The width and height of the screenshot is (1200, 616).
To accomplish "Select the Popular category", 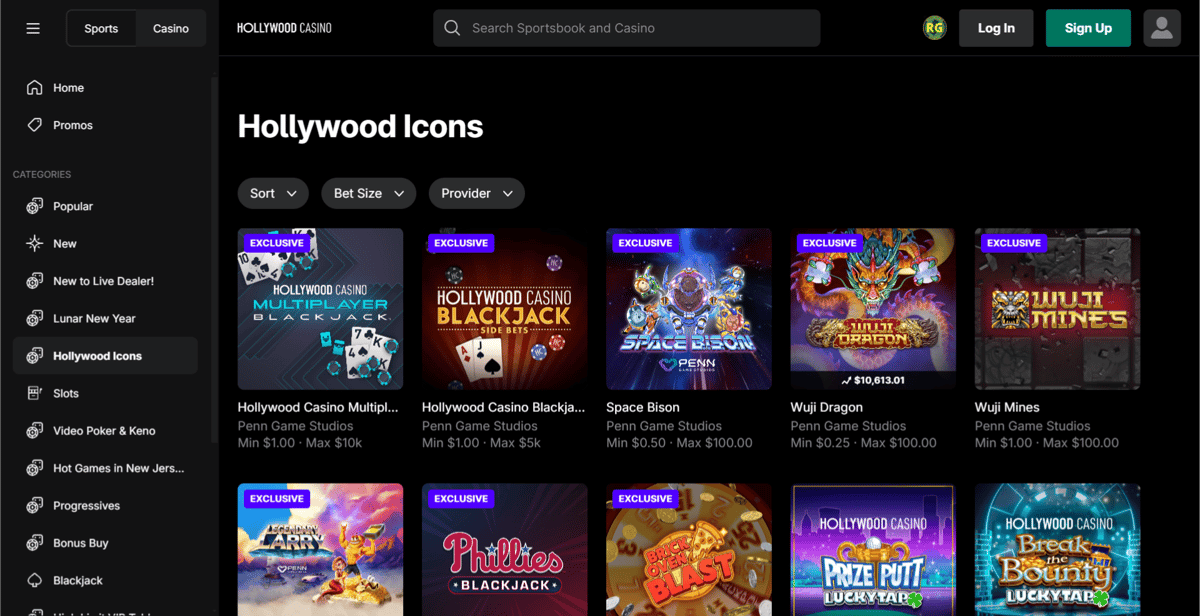I will click(x=105, y=206).
